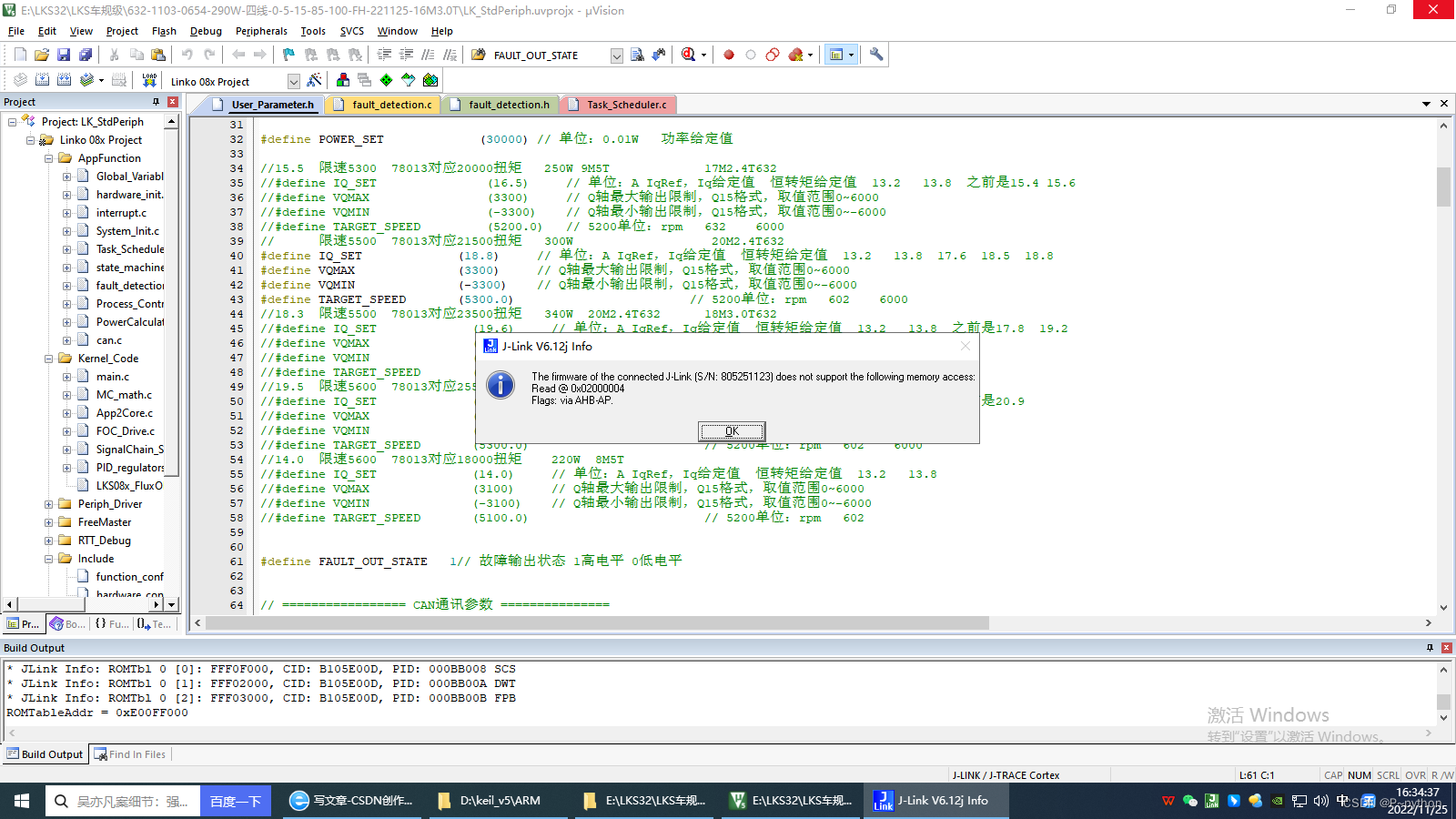Image resolution: width=1456 pixels, height=819 pixels.
Task: Build the target using the Build icon
Action: pos(43,80)
